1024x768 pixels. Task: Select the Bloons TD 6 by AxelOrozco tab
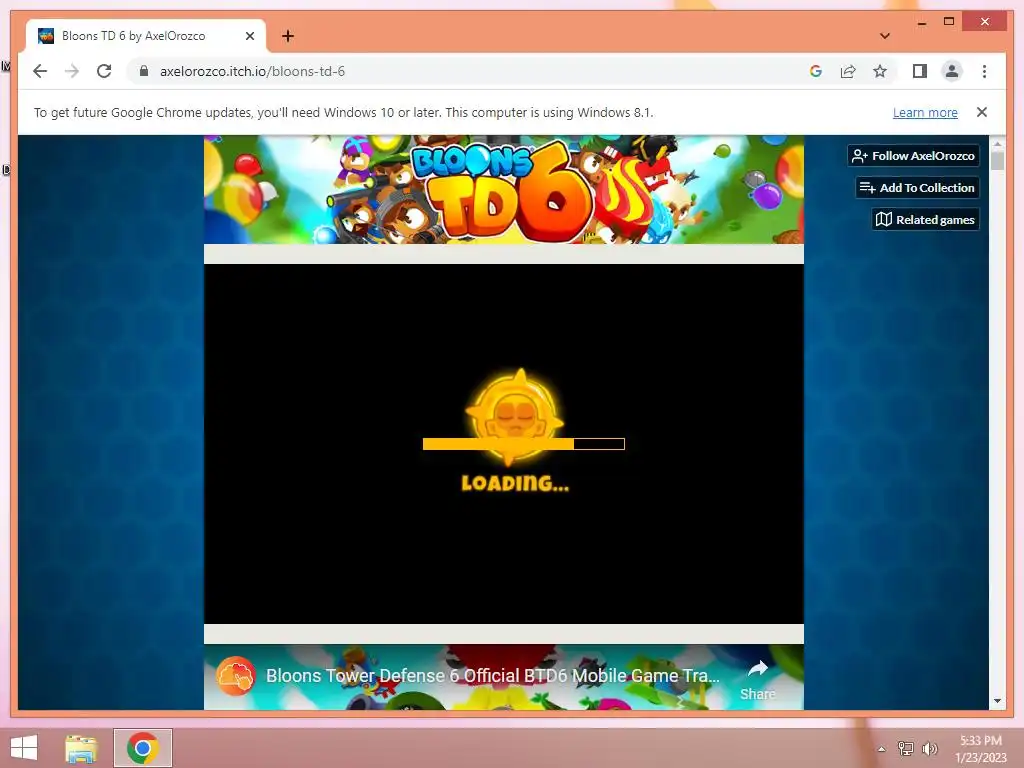[x=146, y=36]
